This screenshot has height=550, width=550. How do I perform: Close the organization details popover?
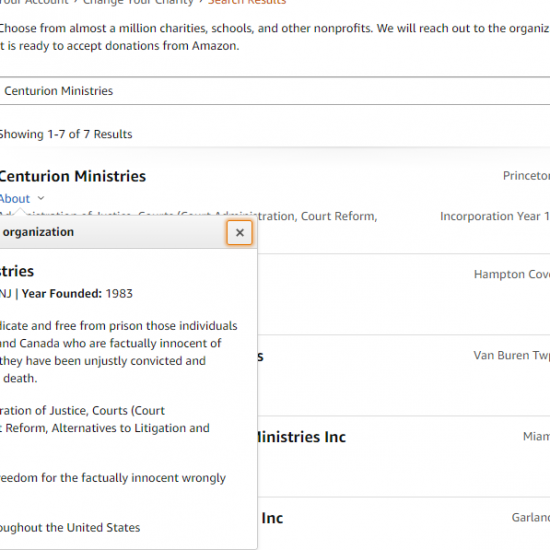coord(239,232)
